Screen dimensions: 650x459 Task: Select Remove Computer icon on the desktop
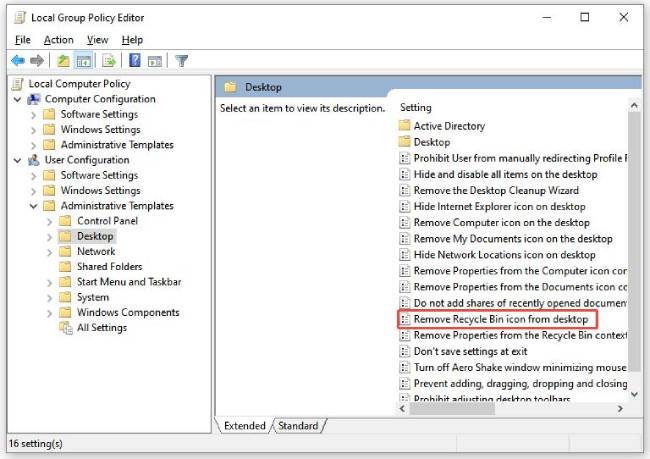(502, 223)
